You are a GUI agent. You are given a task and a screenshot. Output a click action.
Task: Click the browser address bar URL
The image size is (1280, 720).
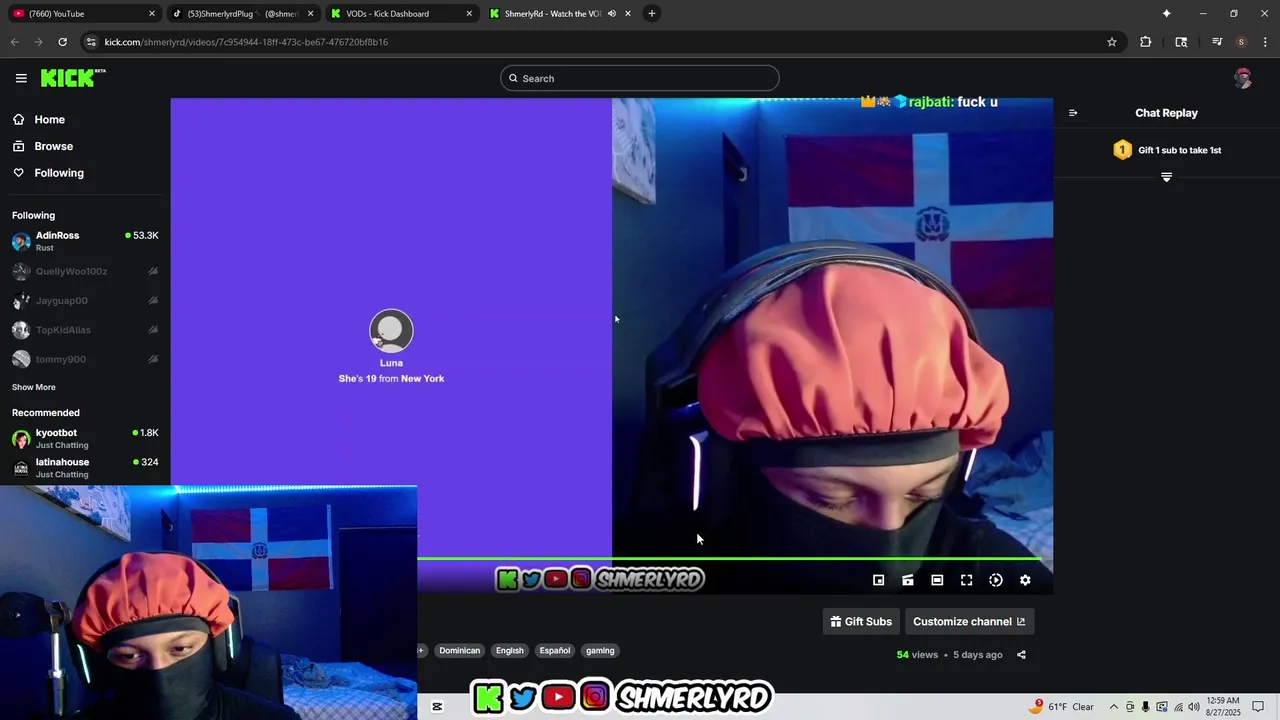[x=246, y=42]
